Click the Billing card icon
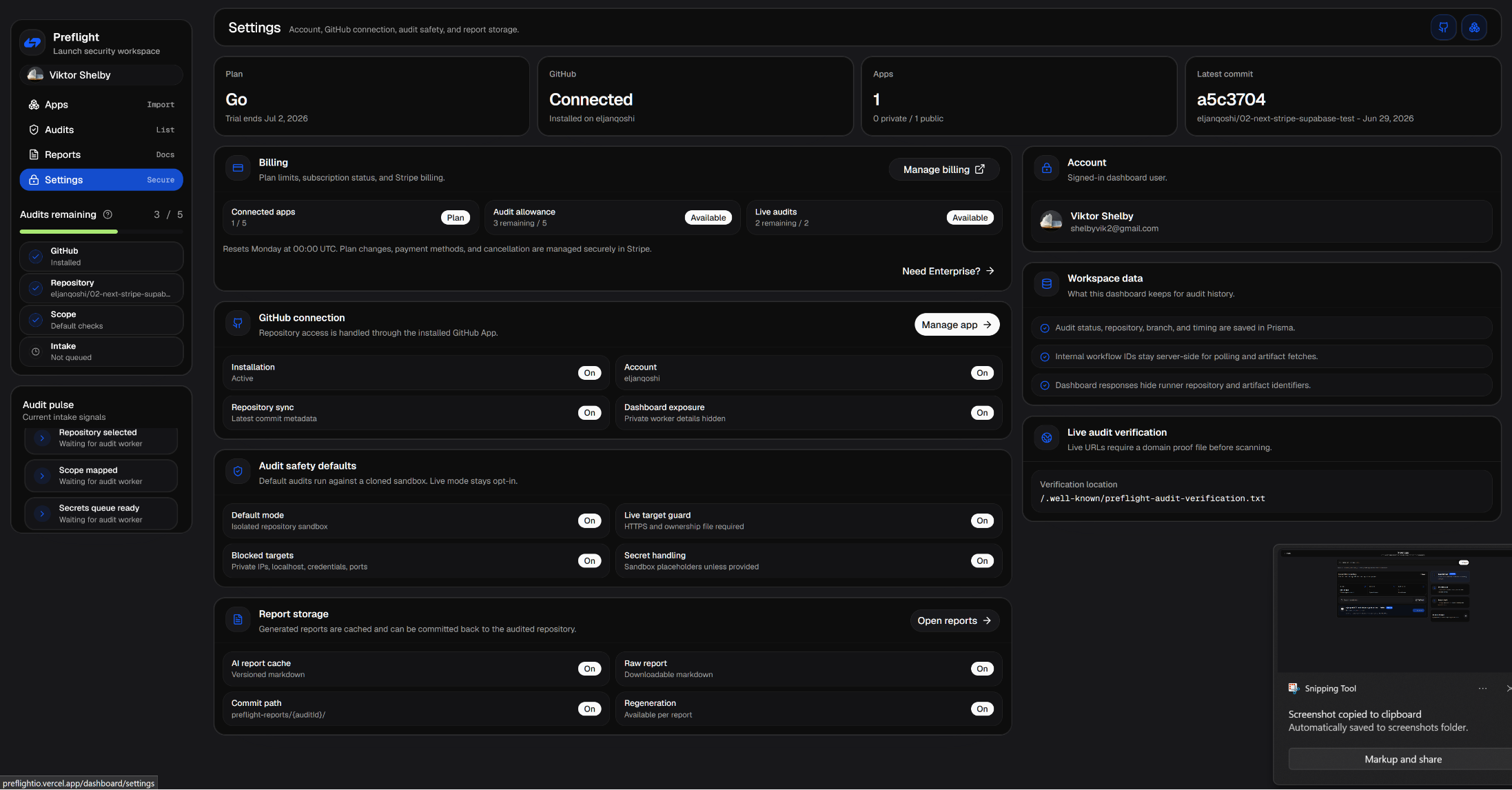 pyautogui.click(x=238, y=168)
